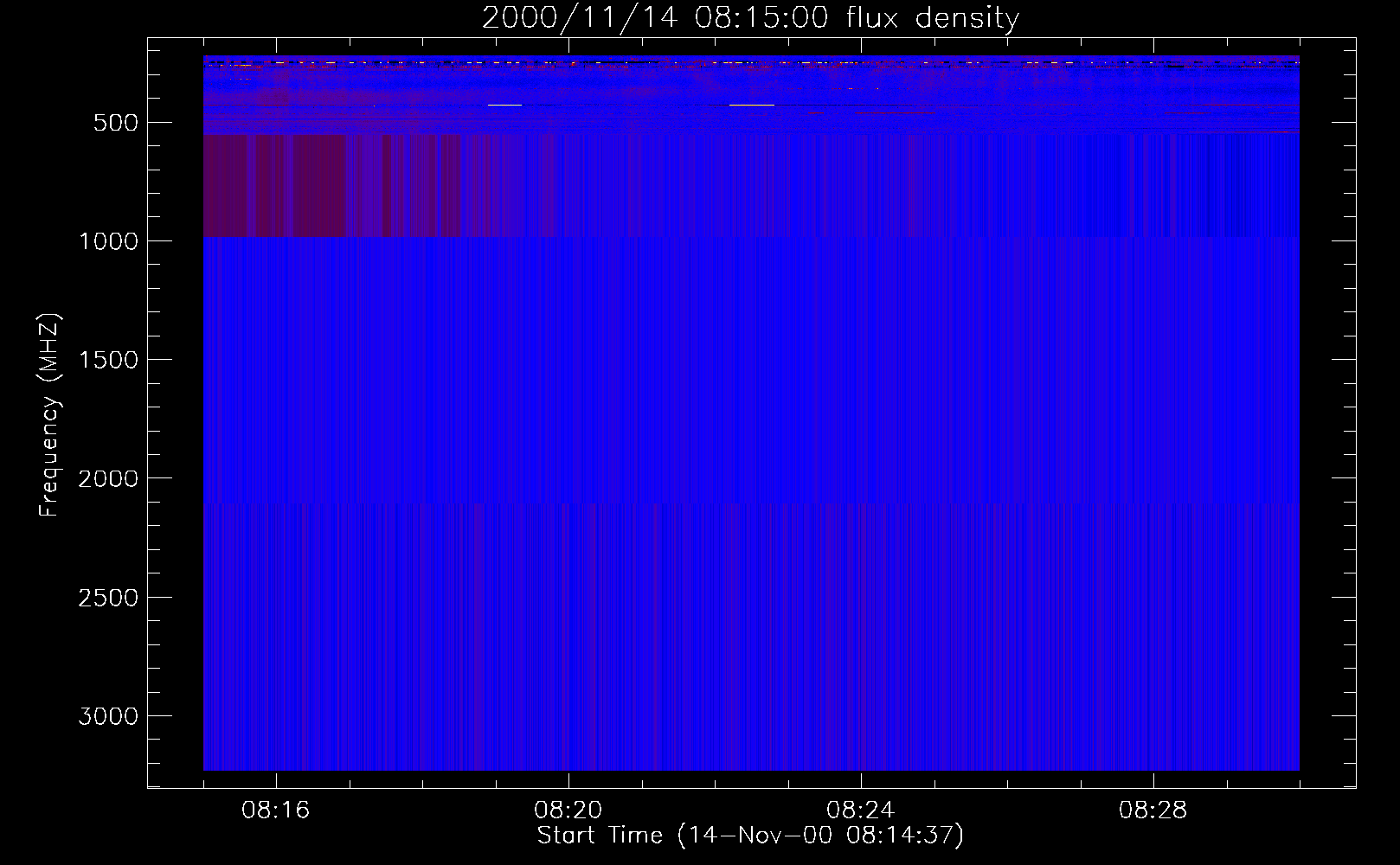Screen dimensions: 1400x865
Task: Click the 3000 frequency tick label
Action: [x=108, y=716]
